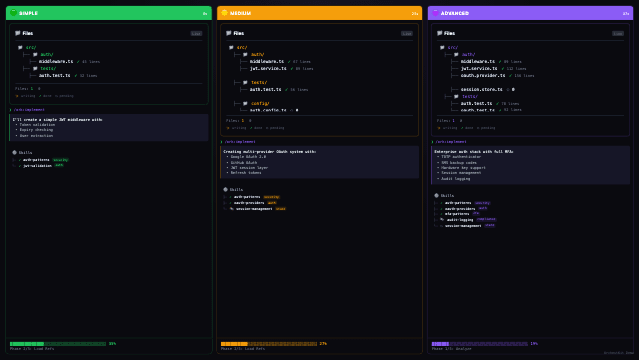Click the /arb:implement command in SIMPLE column
This screenshot has height=360, width=639.
[x=29, y=110]
